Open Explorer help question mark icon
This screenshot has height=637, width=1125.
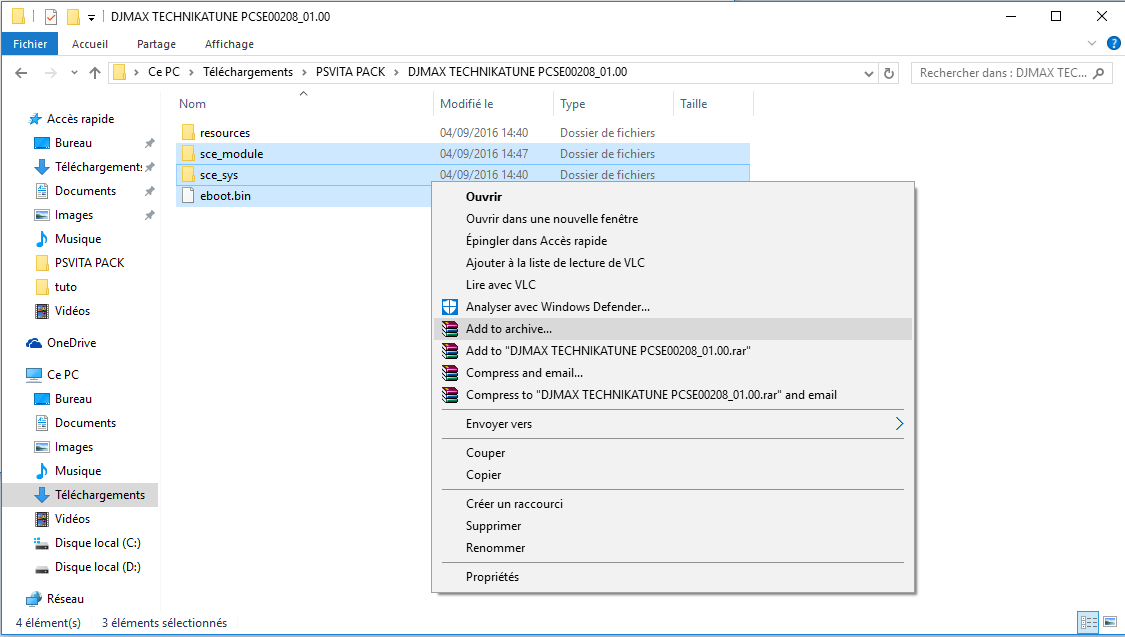click(1114, 44)
